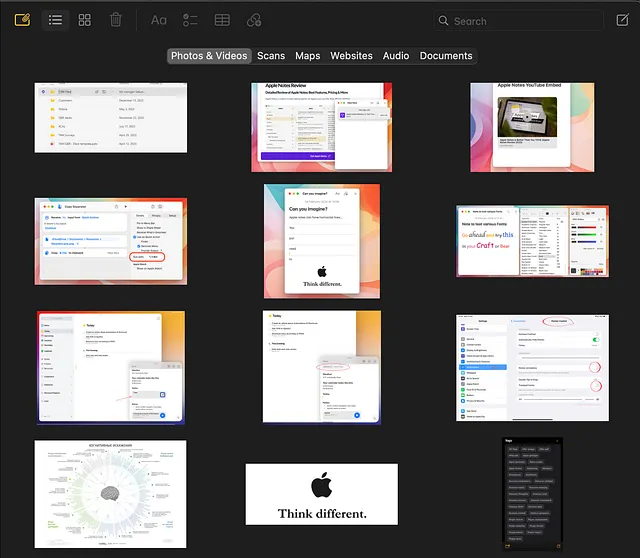640x558 pixels.
Task: Open the iPad Settings screenshot thumbnail
Action: click(532, 368)
